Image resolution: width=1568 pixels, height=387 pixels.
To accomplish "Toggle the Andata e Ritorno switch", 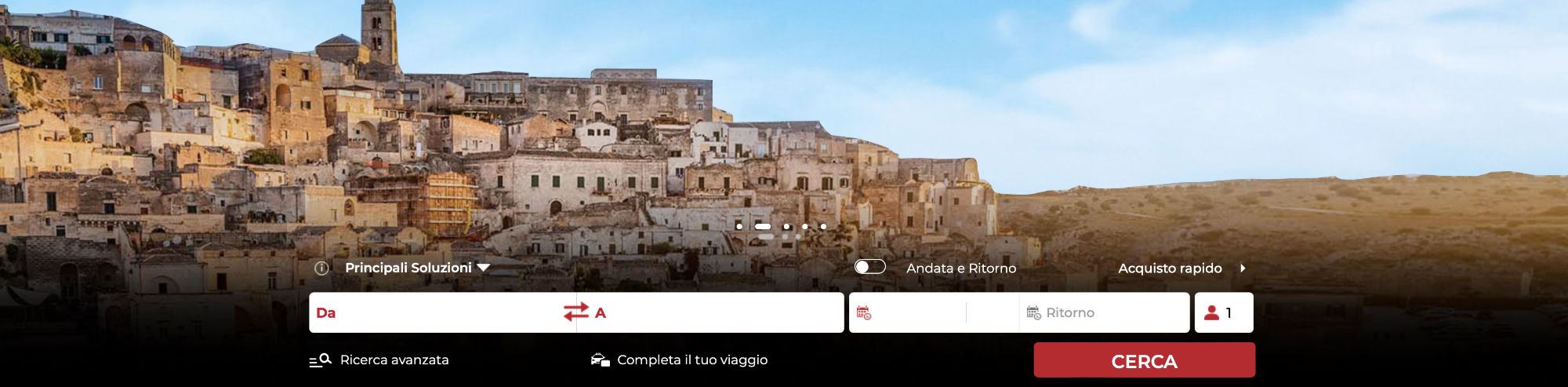I will coord(870,267).
